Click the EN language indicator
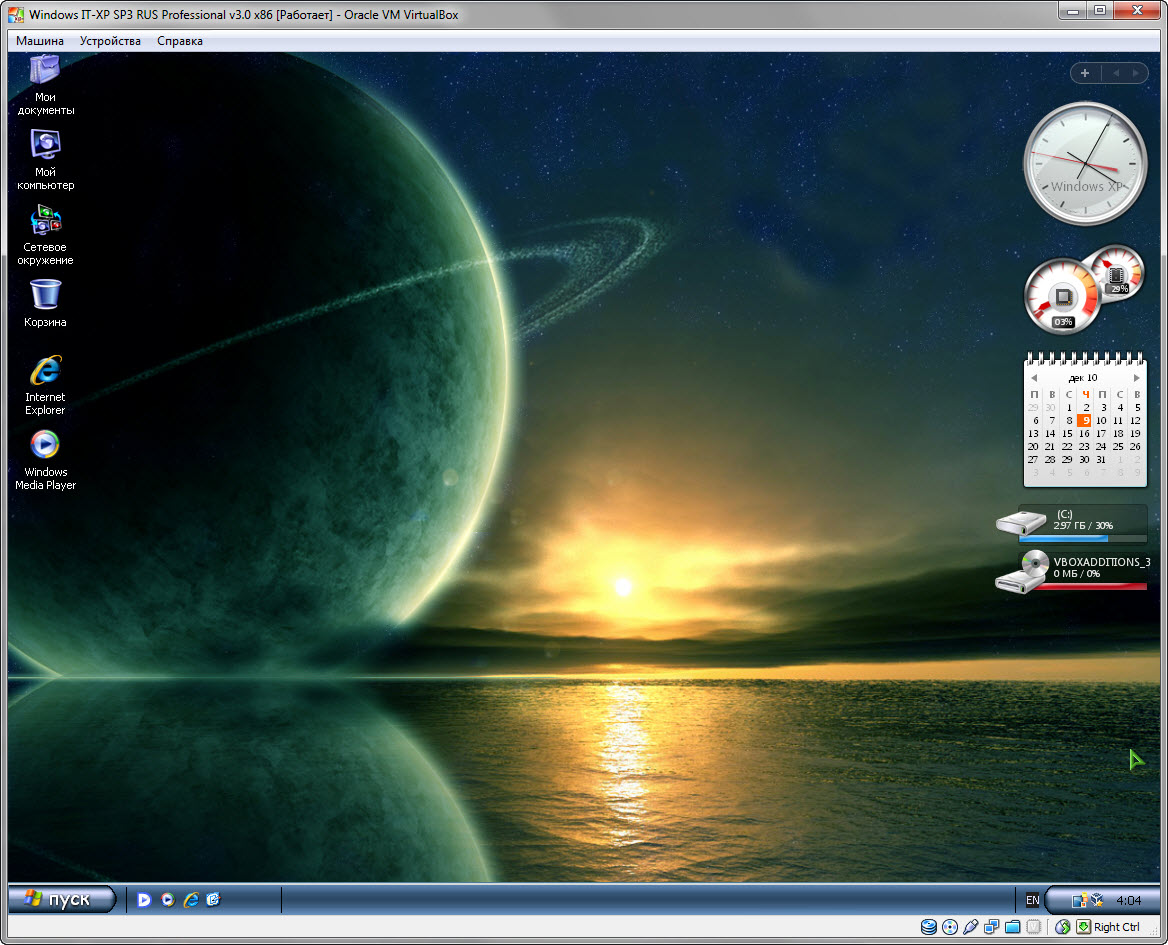Image resolution: width=1168 pixels, height=945 pixels. click(x=1032, y=900)
